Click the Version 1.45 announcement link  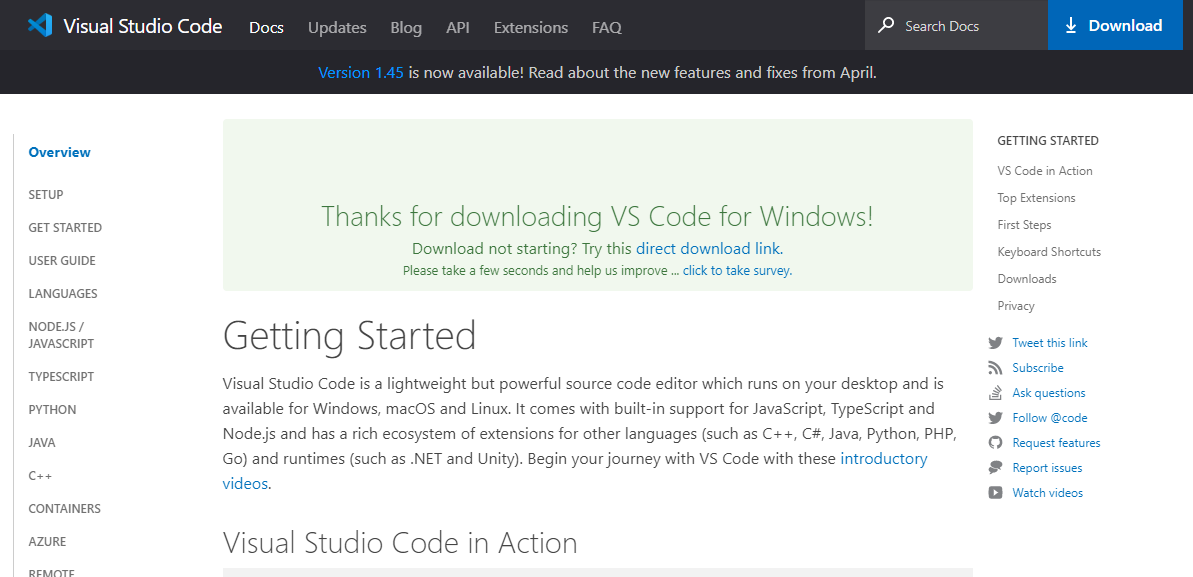click(x=361, y=74)
